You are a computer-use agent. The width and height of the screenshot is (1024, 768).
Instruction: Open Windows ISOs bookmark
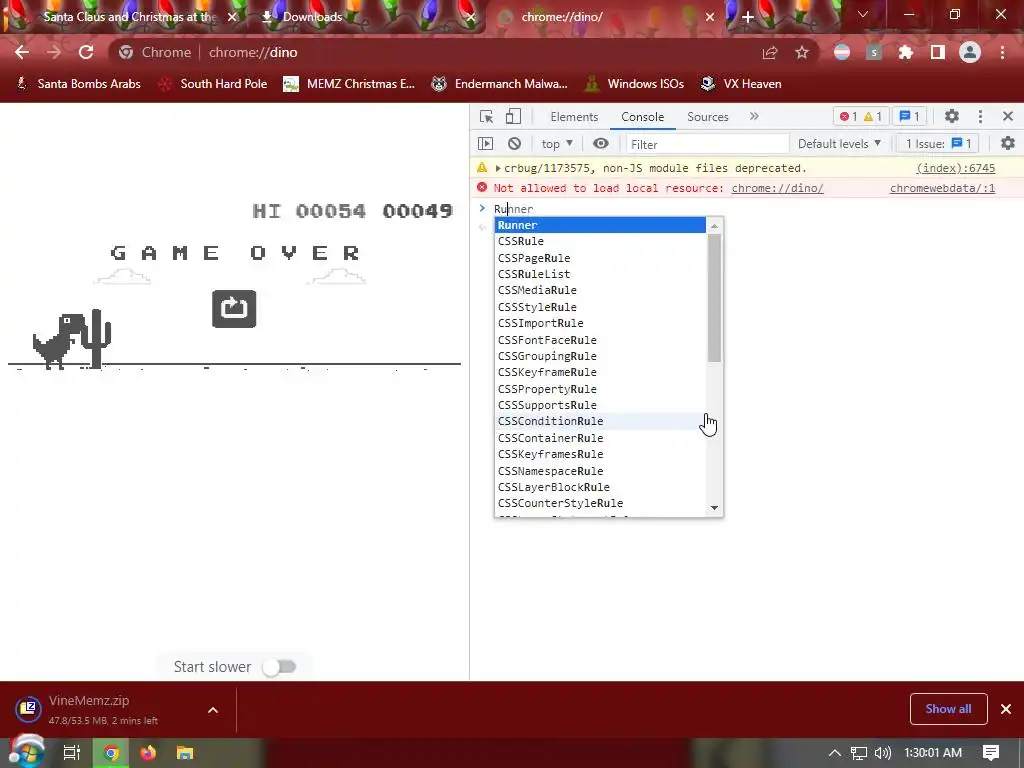click(x=635, y=84)
